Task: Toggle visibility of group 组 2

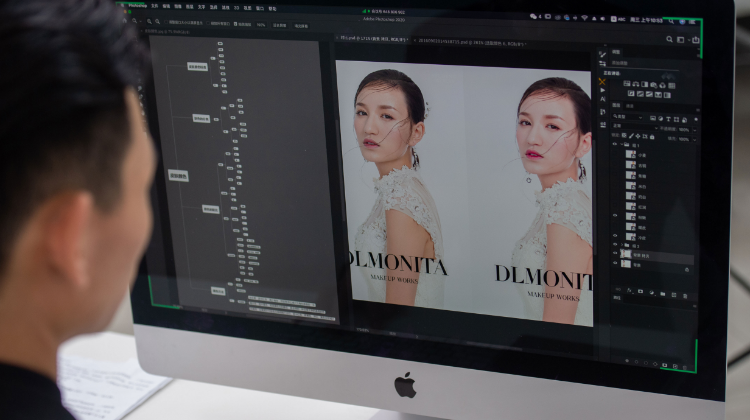Action: (615, 244)
